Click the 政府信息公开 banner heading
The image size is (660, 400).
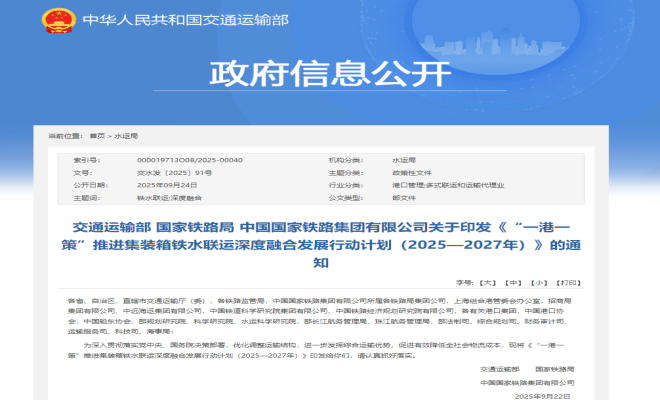click(329, 74)
